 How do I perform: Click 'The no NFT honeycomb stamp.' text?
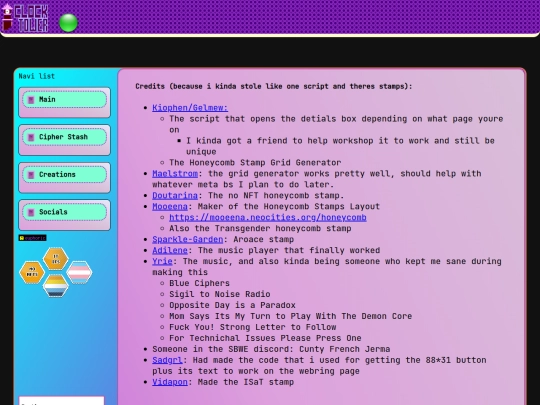click(276, 196)
